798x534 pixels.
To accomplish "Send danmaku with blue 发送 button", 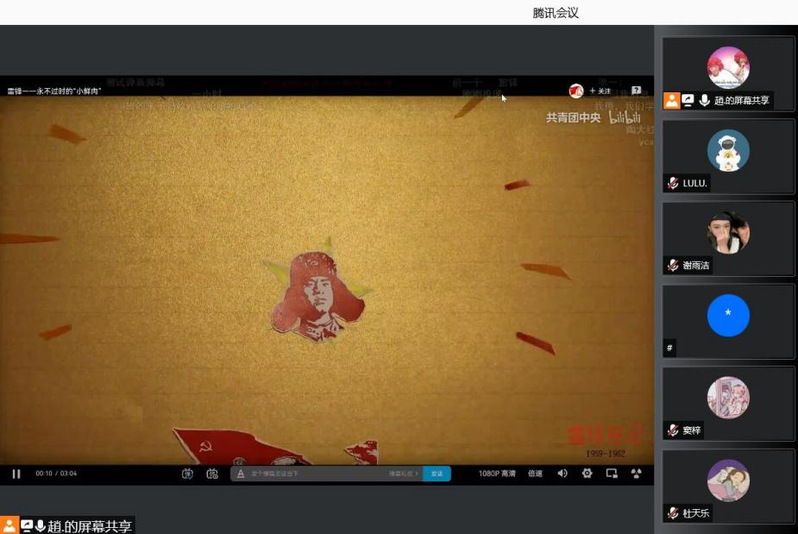I will pos(437,474).
